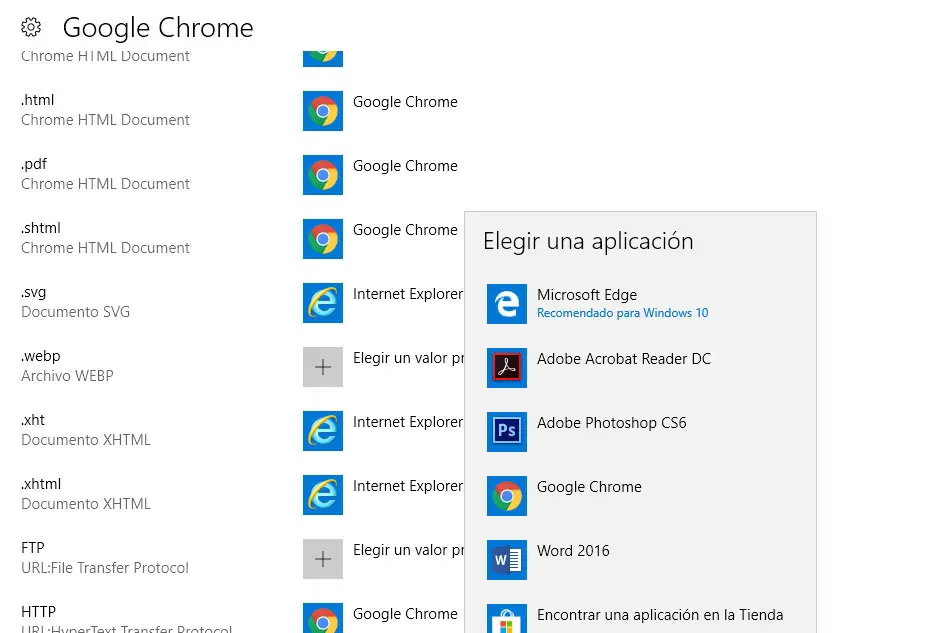
Task: Click the Internet Explorer icon for .xht
Action: tap(322, 431)
